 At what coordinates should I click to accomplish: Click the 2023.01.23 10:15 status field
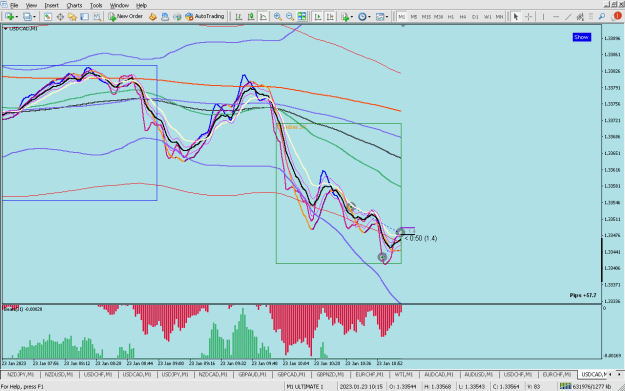click(360, 387)
